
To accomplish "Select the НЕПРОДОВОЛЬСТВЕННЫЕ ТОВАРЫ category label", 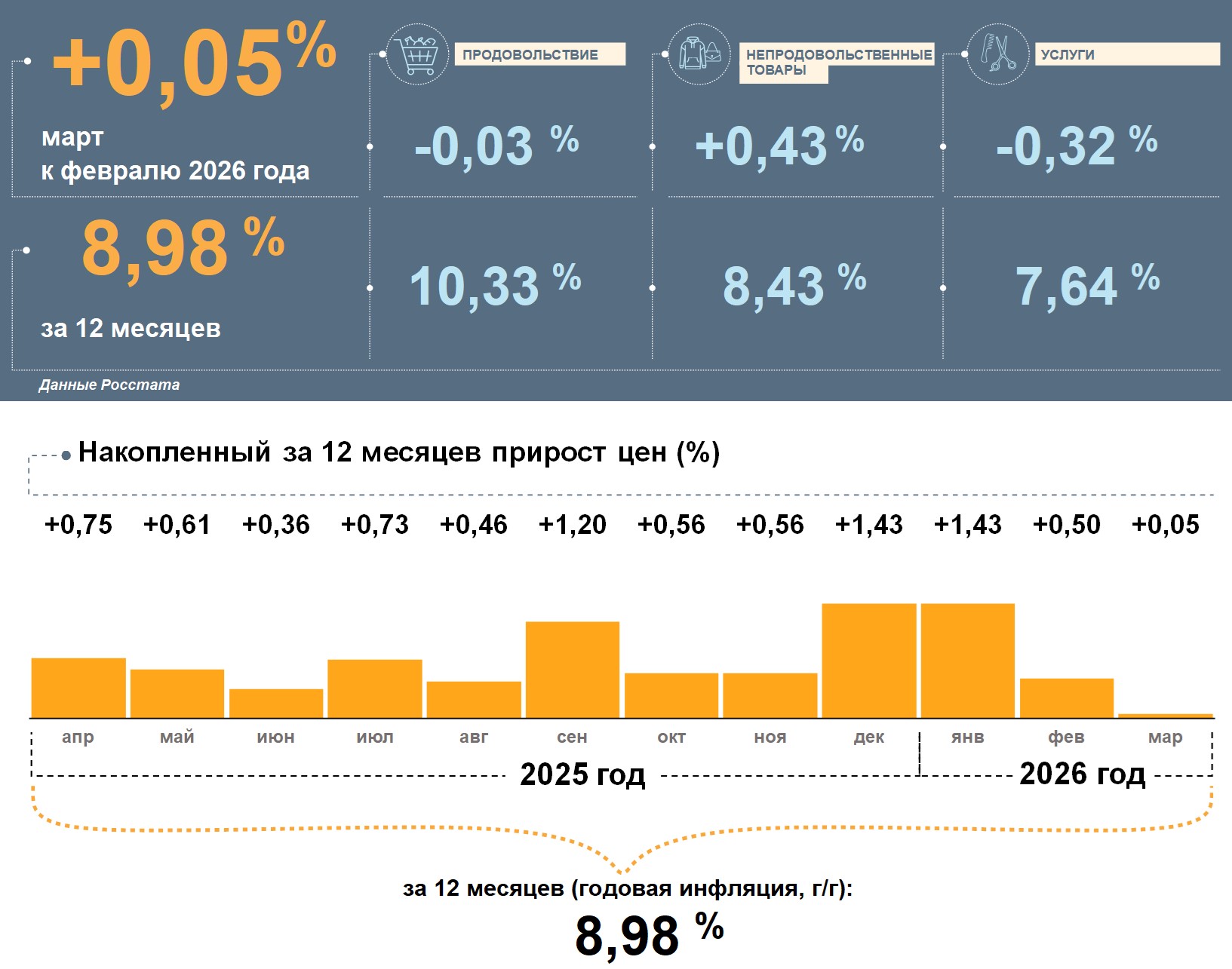I will pyautogui.click(x=836, y=62).
